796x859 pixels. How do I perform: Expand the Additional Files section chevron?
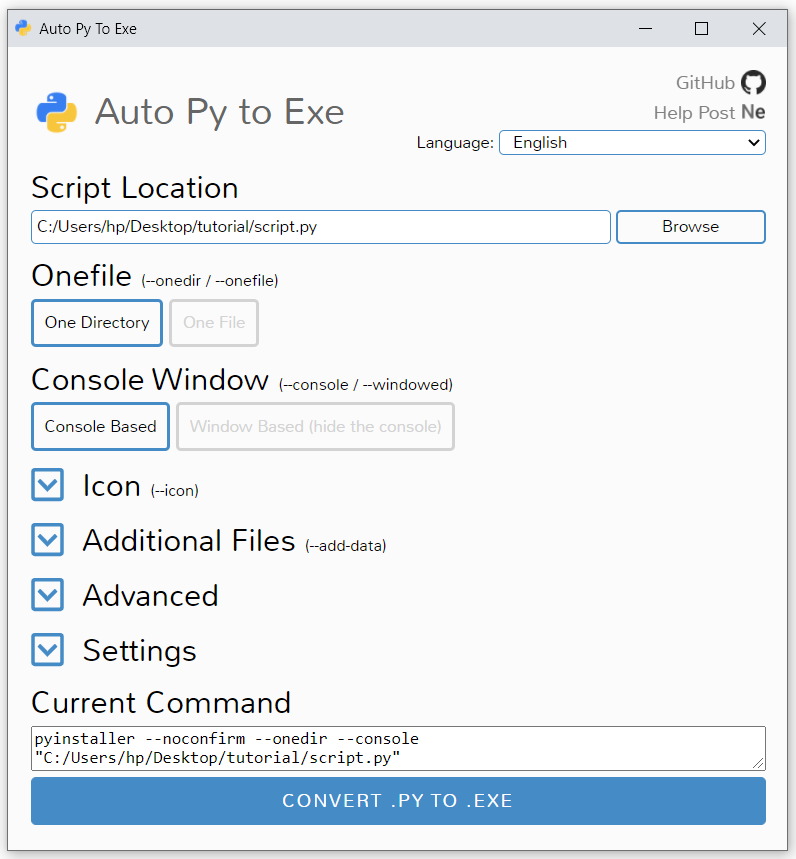(48, 540)
